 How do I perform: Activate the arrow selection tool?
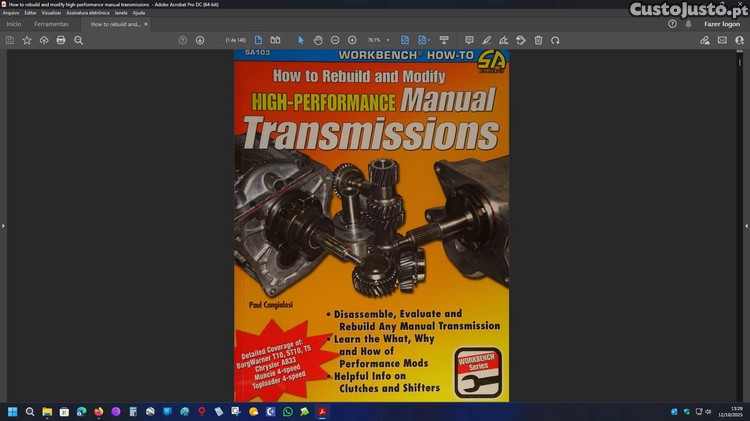pos(300,40)
